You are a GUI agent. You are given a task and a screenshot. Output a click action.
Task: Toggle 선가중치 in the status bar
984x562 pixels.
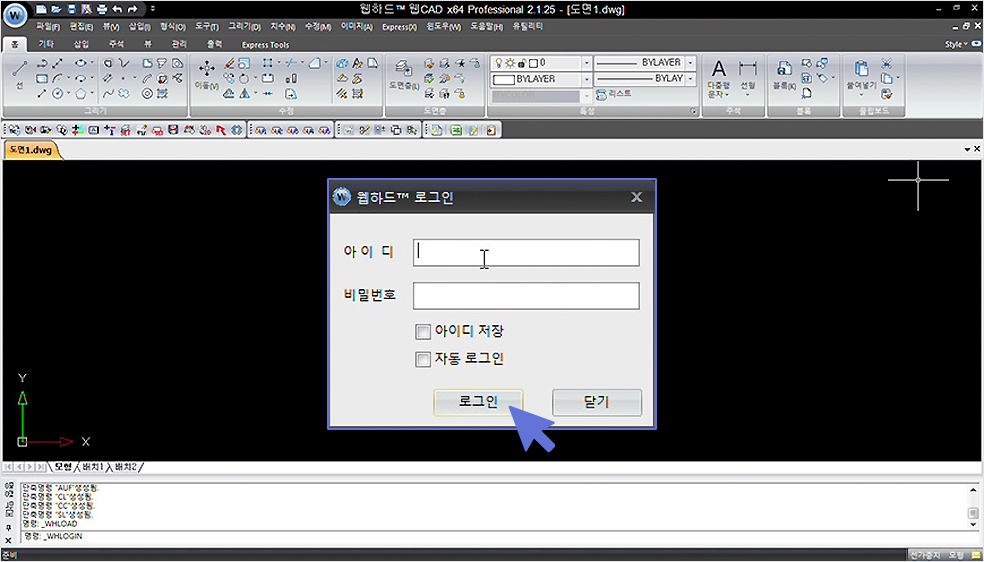(926, 556)
